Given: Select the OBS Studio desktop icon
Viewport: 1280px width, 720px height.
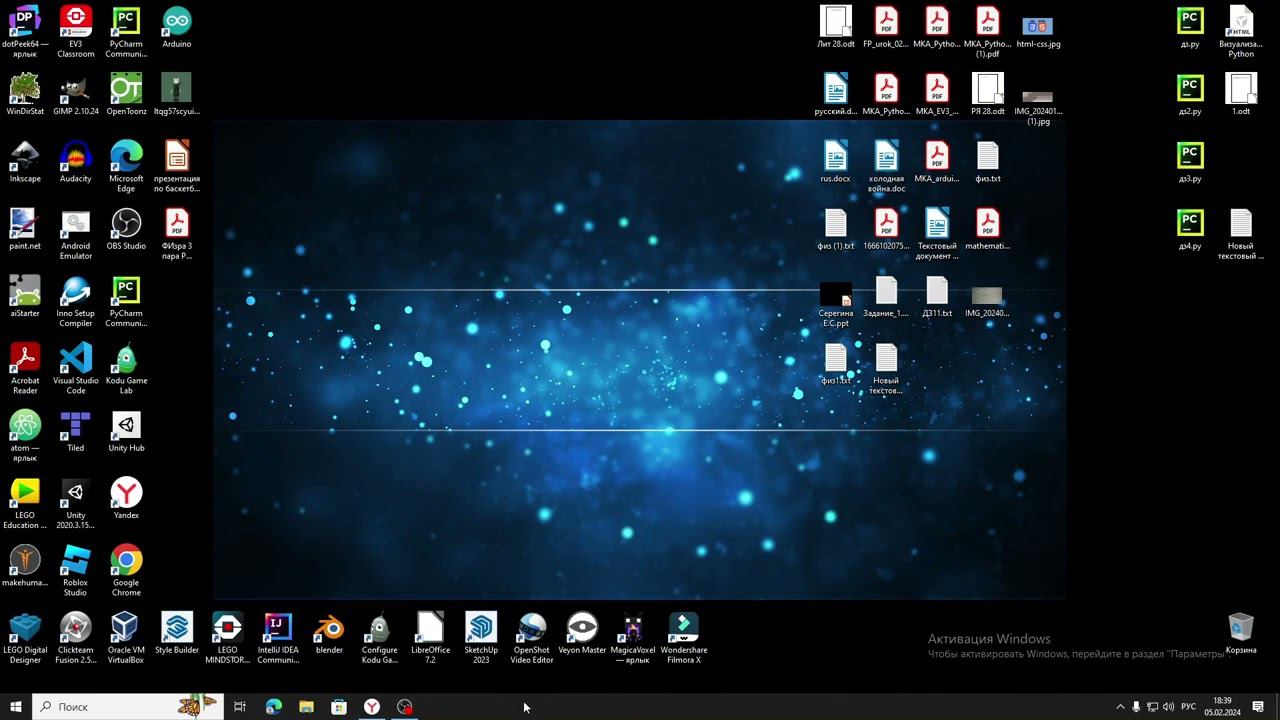Looking at the screenshot, I should [x=126, y=228].
